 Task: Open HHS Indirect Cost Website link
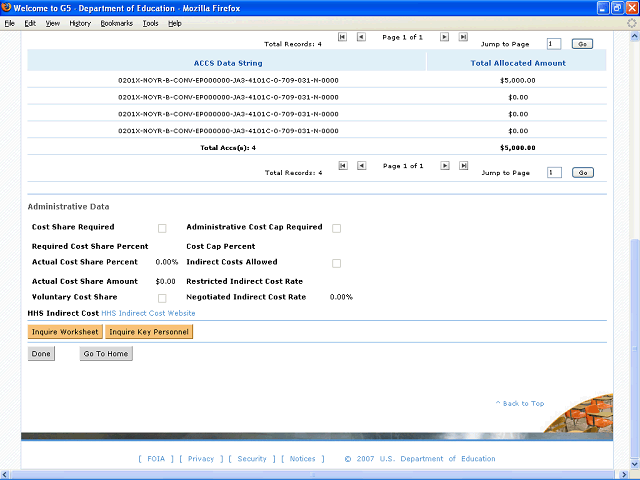pyautogui.click(x=148, y=313)
